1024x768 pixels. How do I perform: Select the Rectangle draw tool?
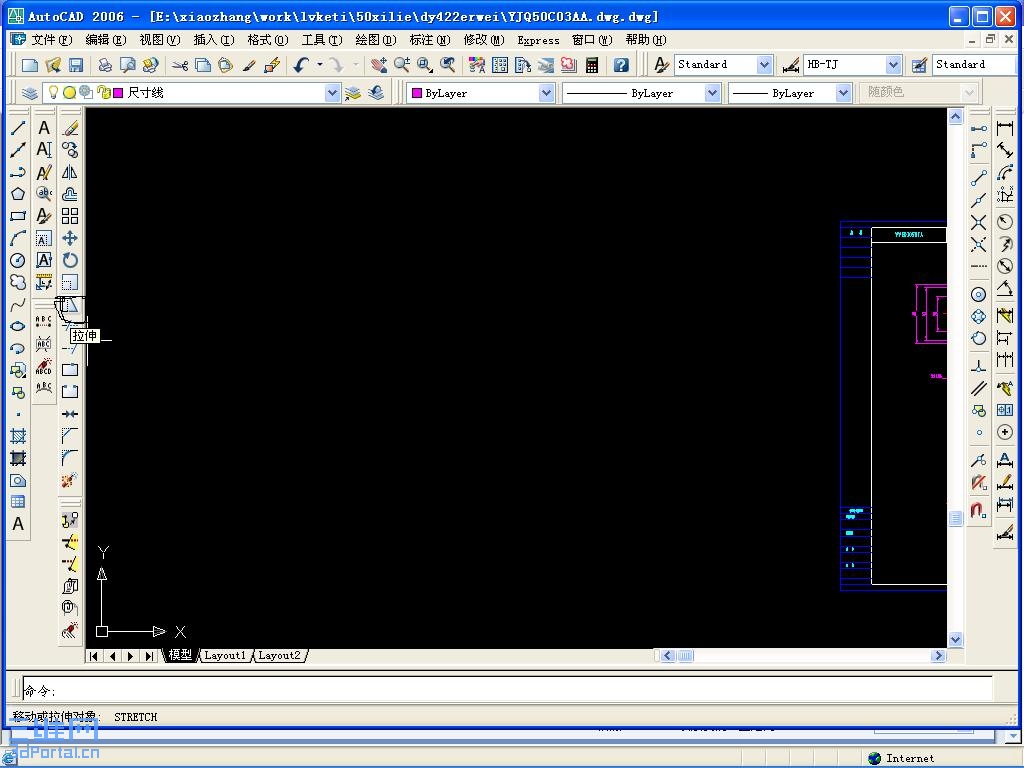[x=18, y=216]
